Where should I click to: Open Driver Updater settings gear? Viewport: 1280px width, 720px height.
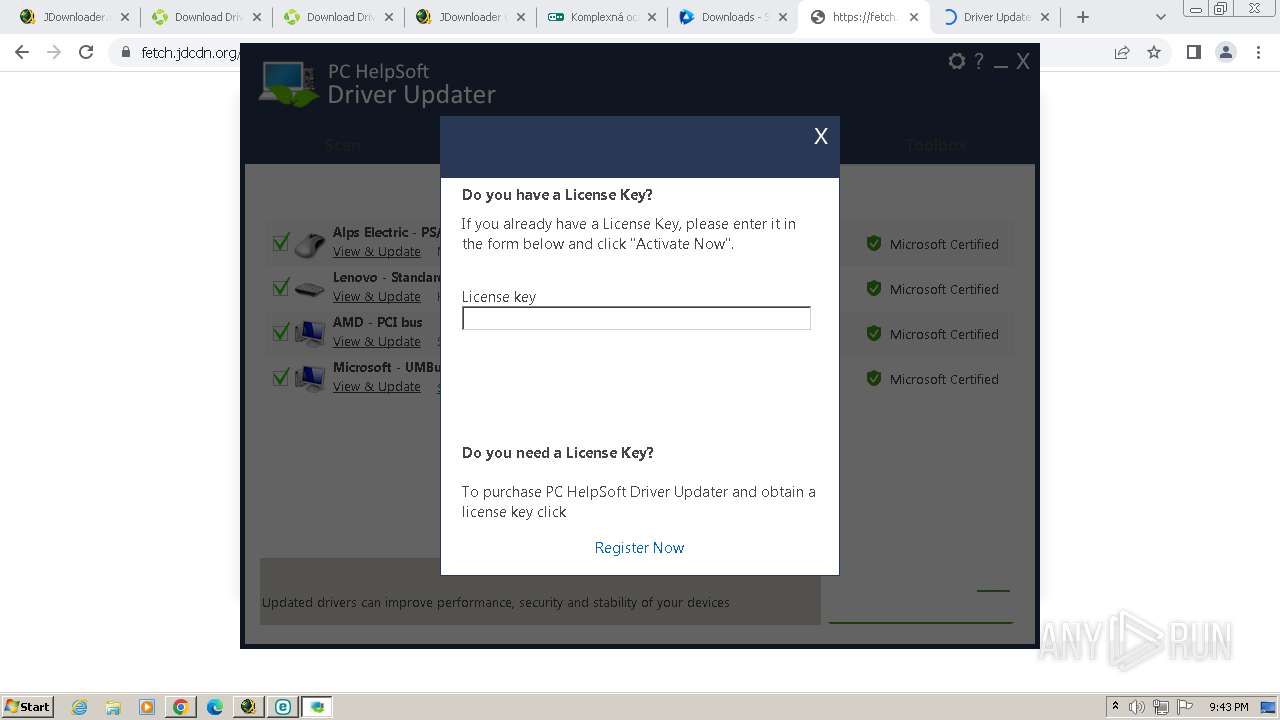(x=957, y=62)
